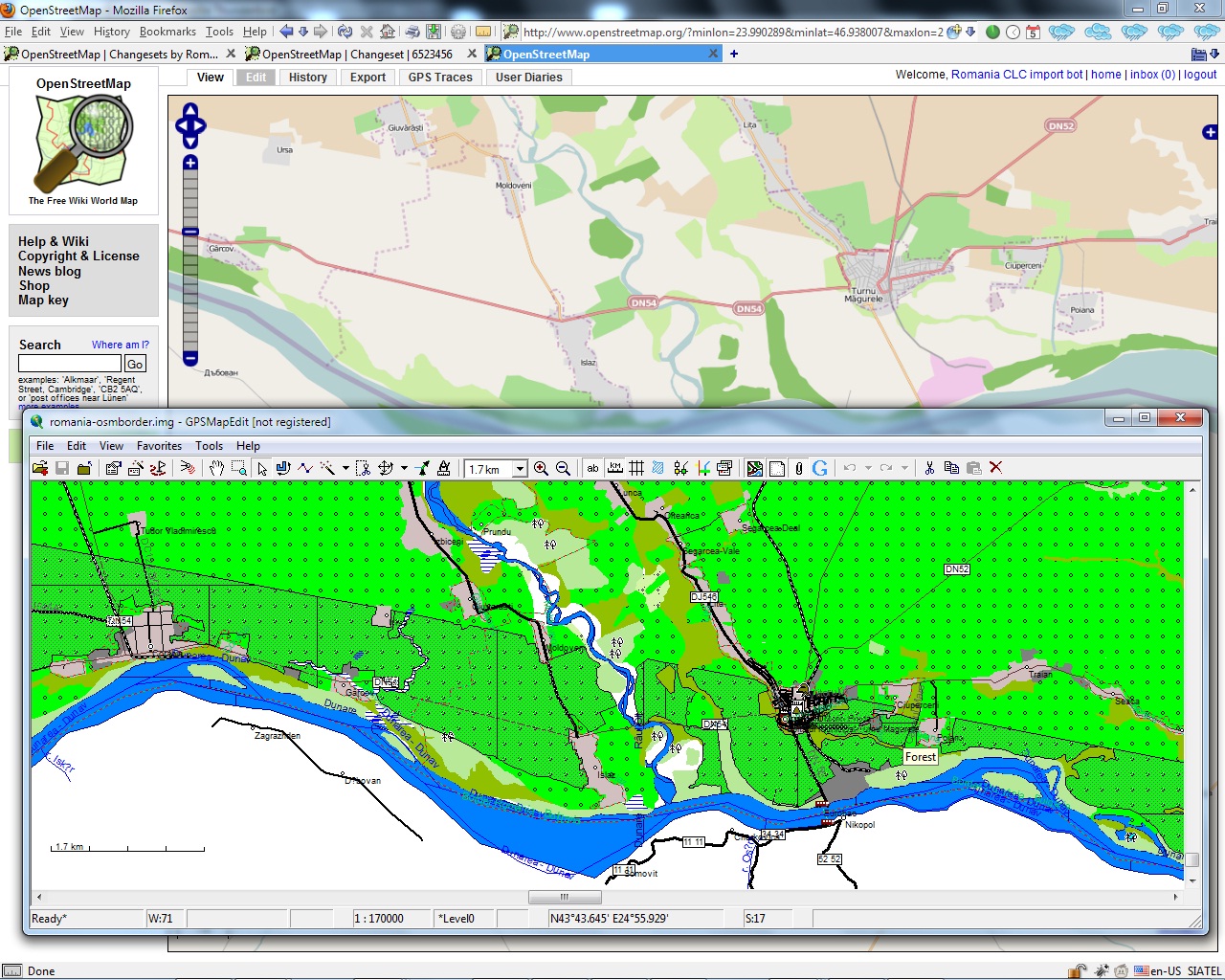This screenshot has height=980, width=1225.
Task: Click the Copy icon in GPSMapEdit toolbar
Action: click(x=951, y=468)
